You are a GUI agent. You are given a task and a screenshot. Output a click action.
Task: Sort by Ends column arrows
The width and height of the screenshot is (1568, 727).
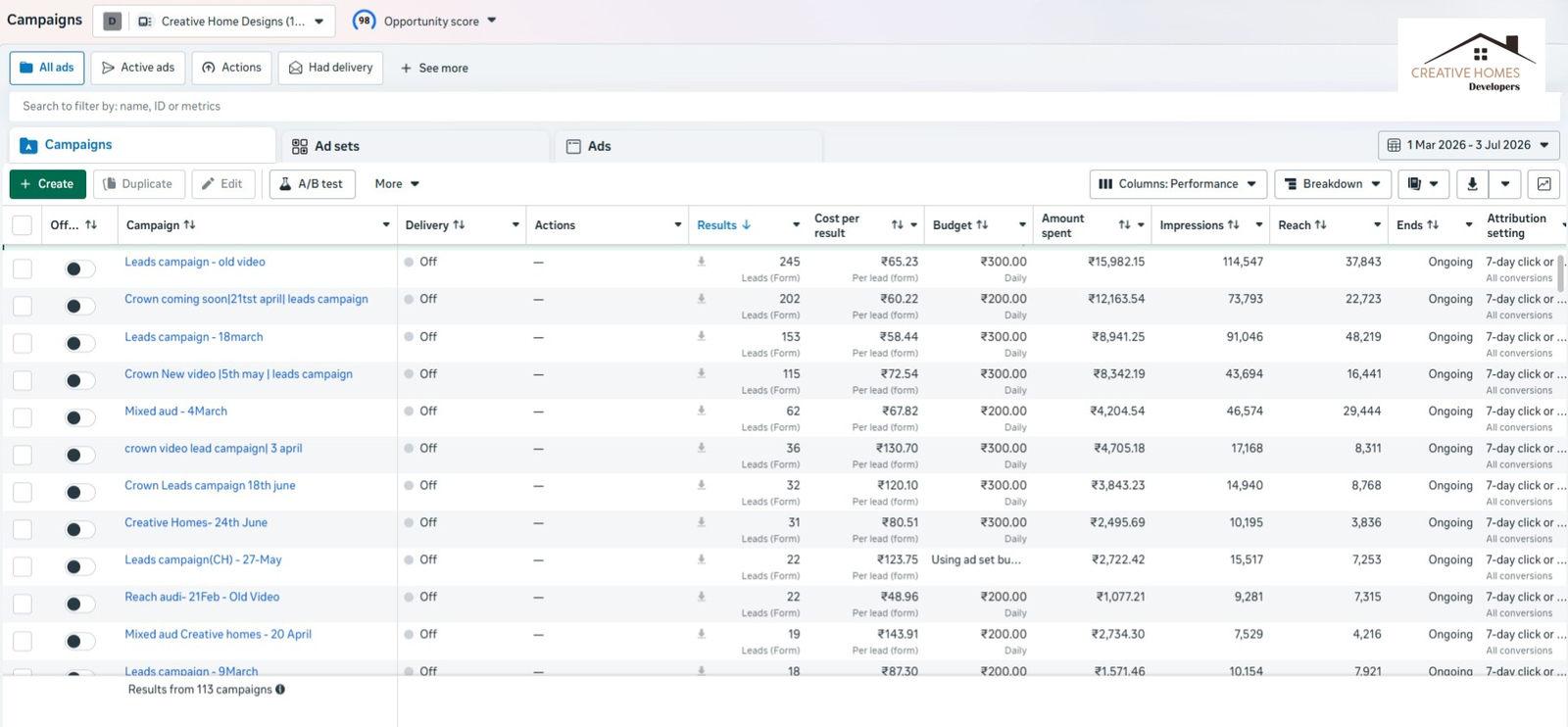tap(1433, 225)
